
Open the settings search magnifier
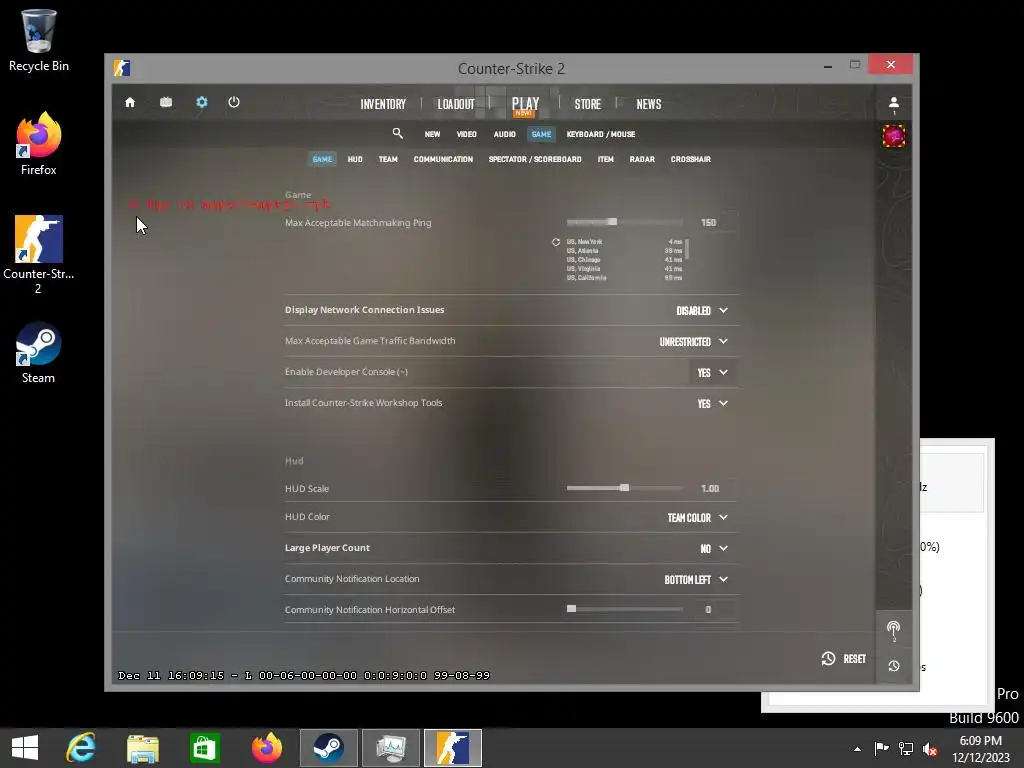point(397,134)
